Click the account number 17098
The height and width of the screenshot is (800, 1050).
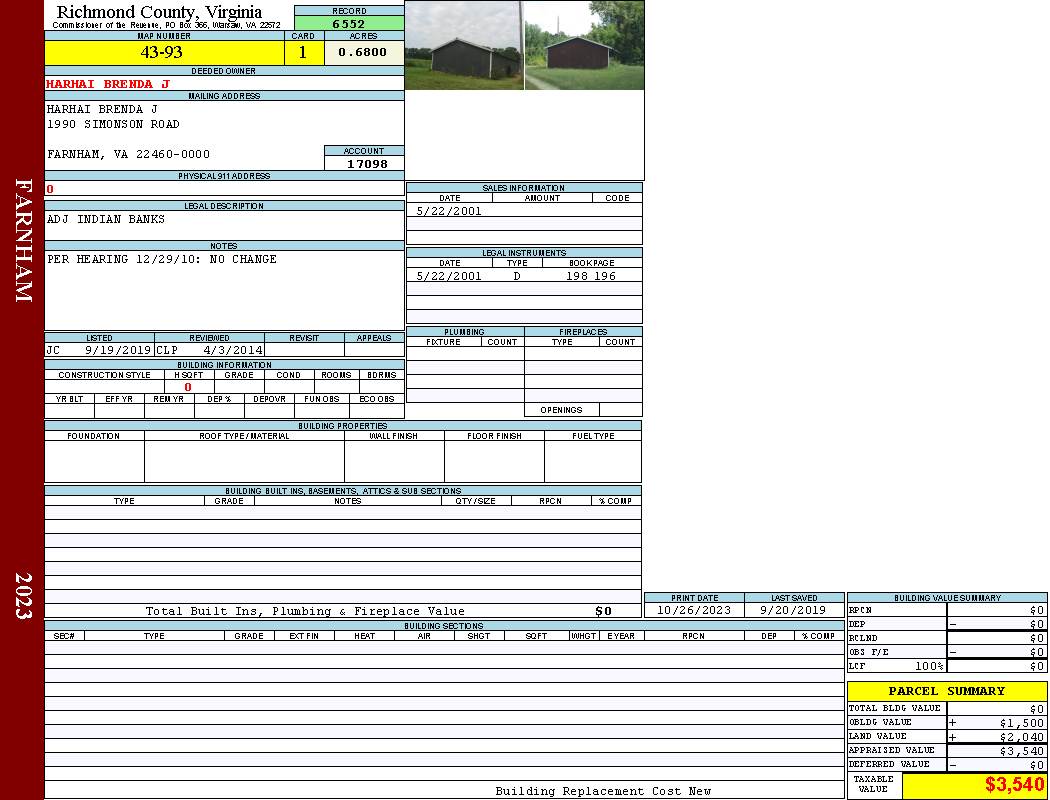pos(367,163)
